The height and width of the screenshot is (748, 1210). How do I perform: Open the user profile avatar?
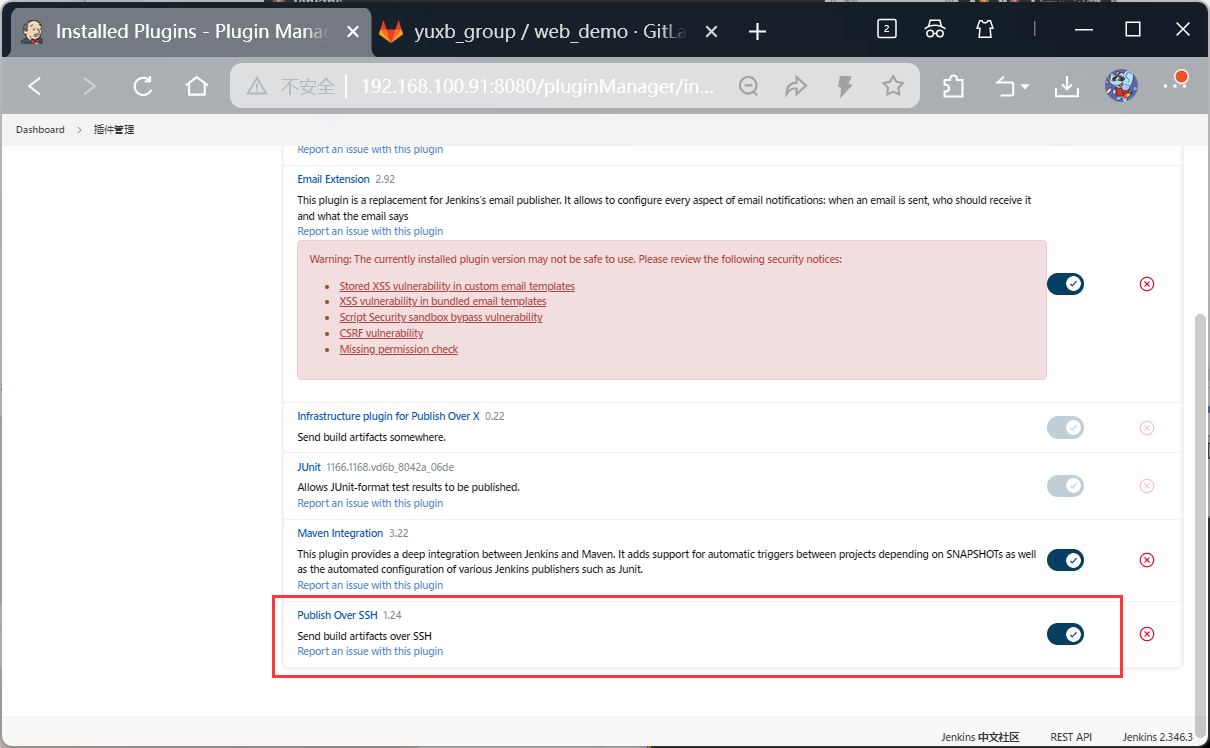pos(1121,86)
